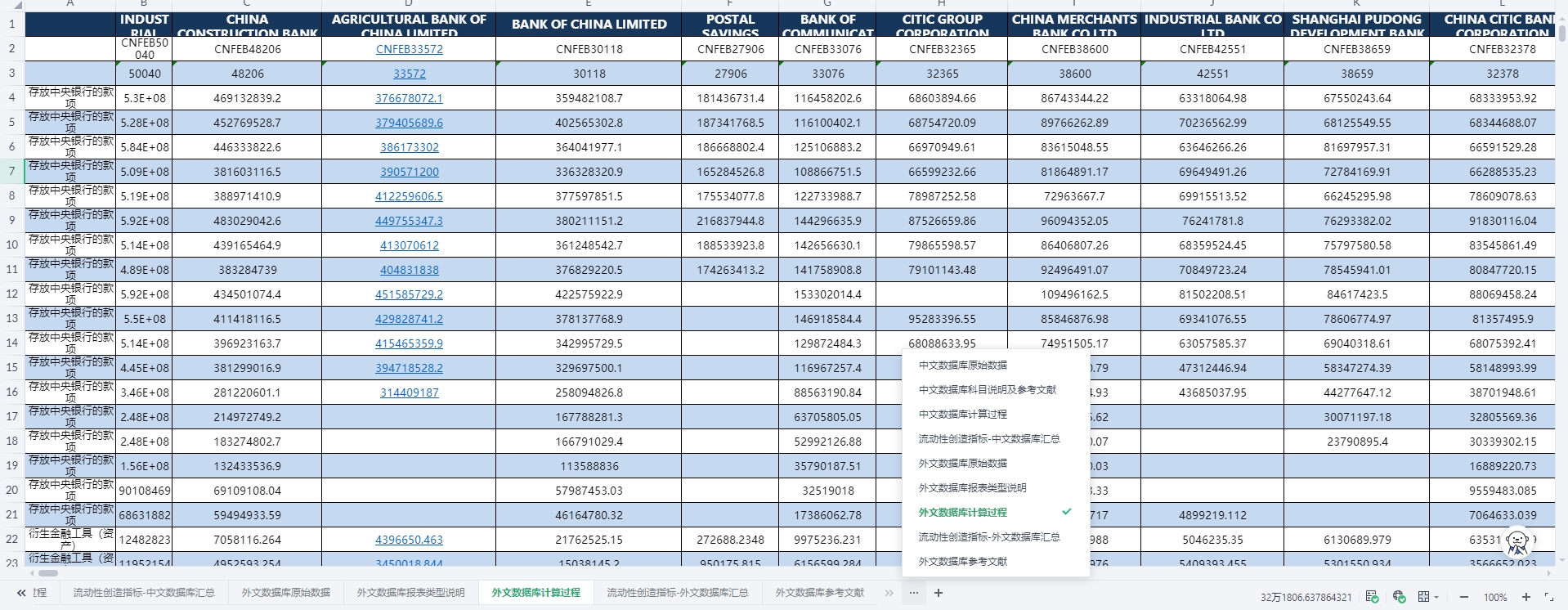The height and width of the screenshot is (610, 1568).
Task: Zoom in with the plus icon
Action: [1525, 597]
